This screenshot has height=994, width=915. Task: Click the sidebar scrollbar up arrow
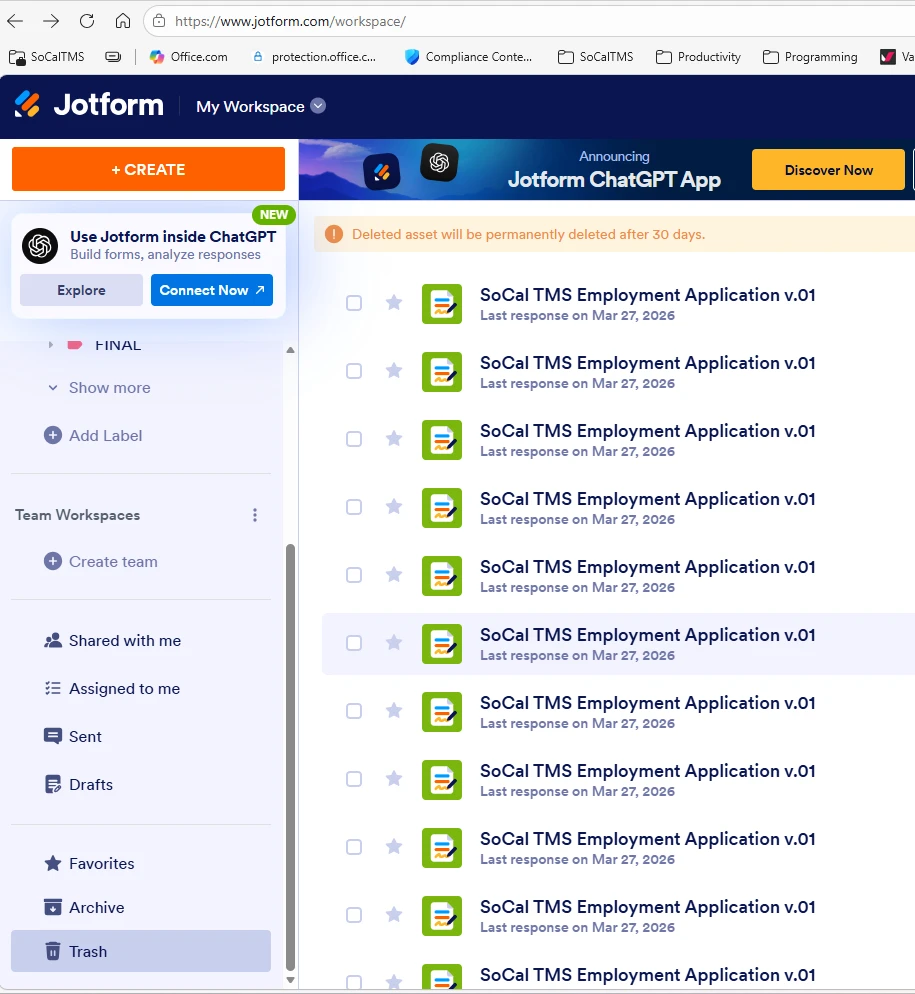click(x=290, y=350)
